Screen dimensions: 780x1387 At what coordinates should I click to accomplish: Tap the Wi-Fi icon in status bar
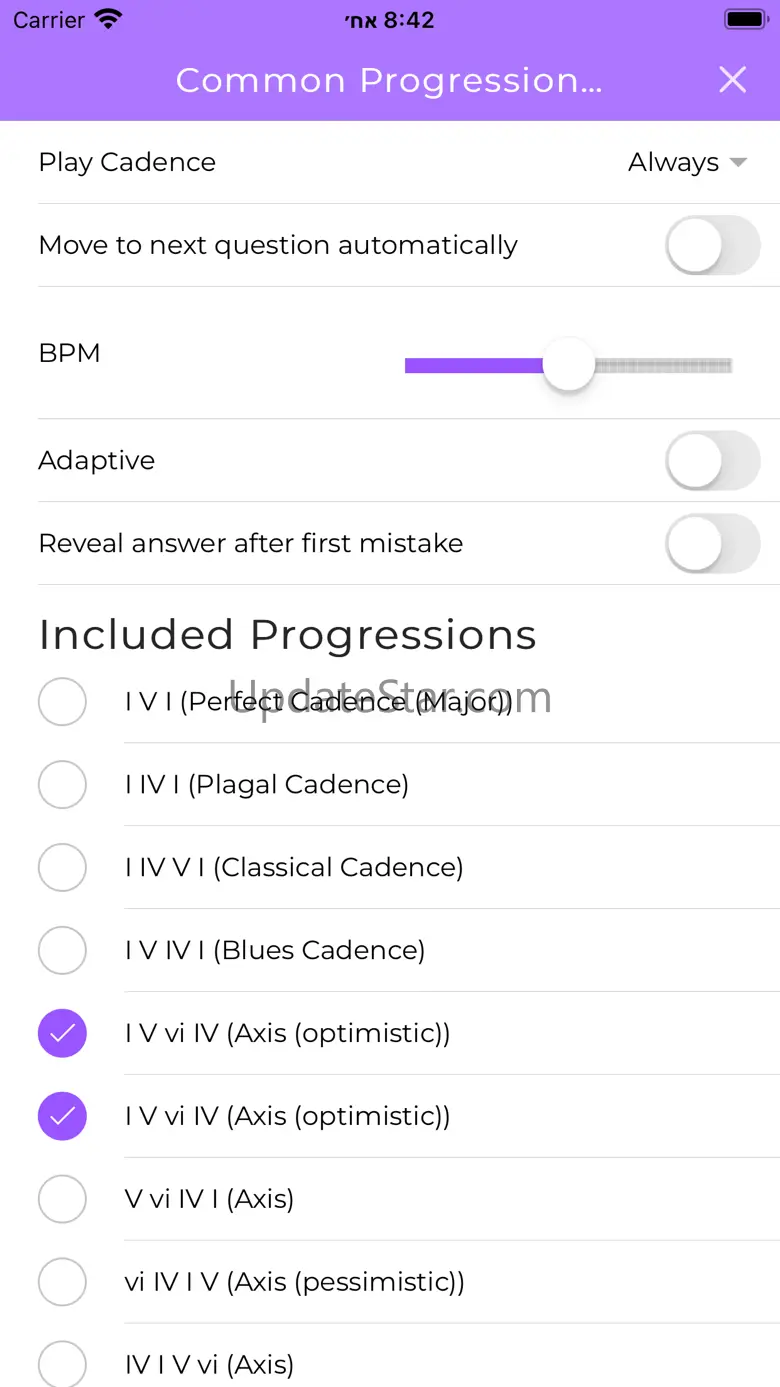pos(107,19)
